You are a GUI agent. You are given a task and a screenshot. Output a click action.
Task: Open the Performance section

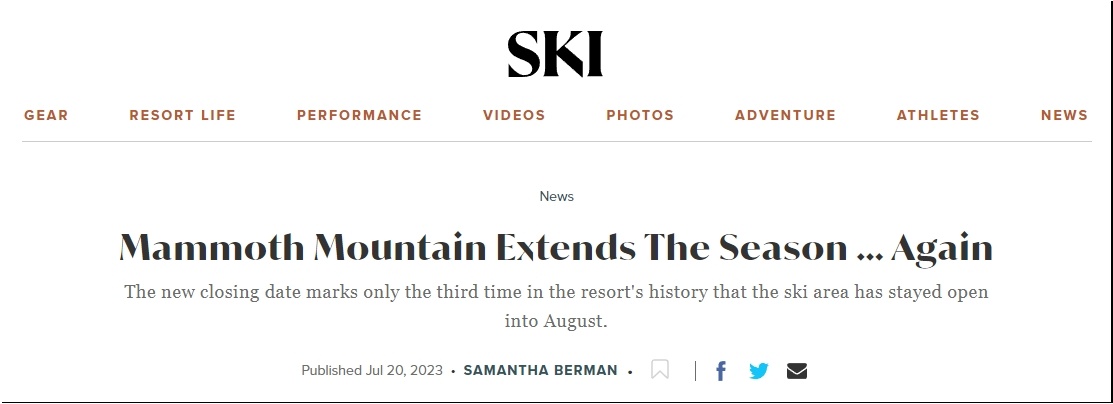click(359, 115)
